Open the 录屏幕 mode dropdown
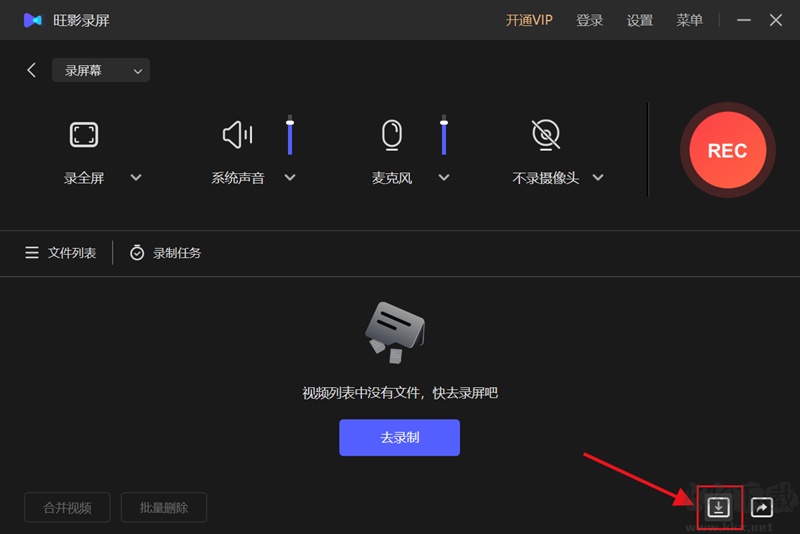The image size is (800, 534). pos(101,70)
